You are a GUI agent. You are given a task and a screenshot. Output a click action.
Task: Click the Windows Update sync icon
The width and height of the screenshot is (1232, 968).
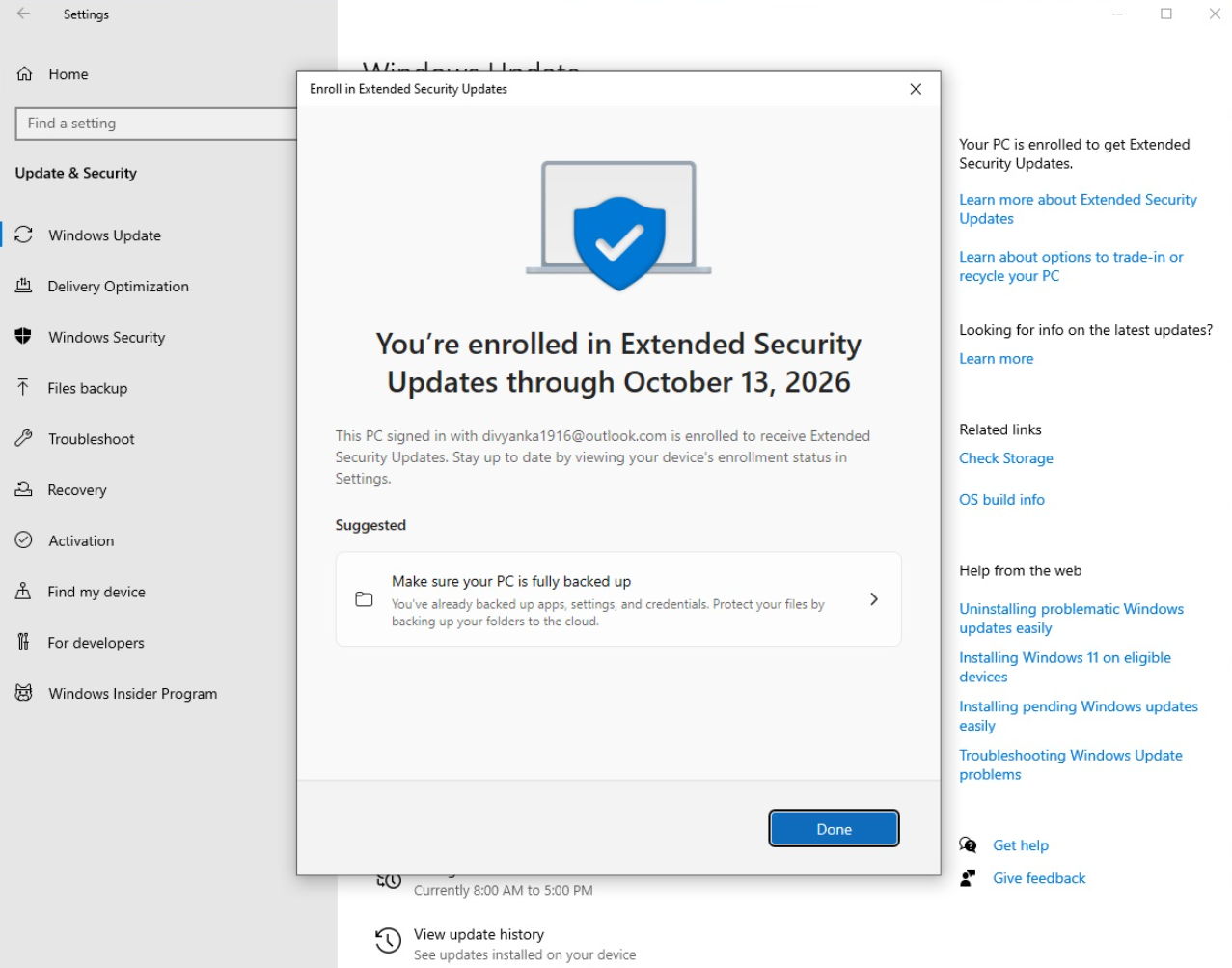(24, 235)
